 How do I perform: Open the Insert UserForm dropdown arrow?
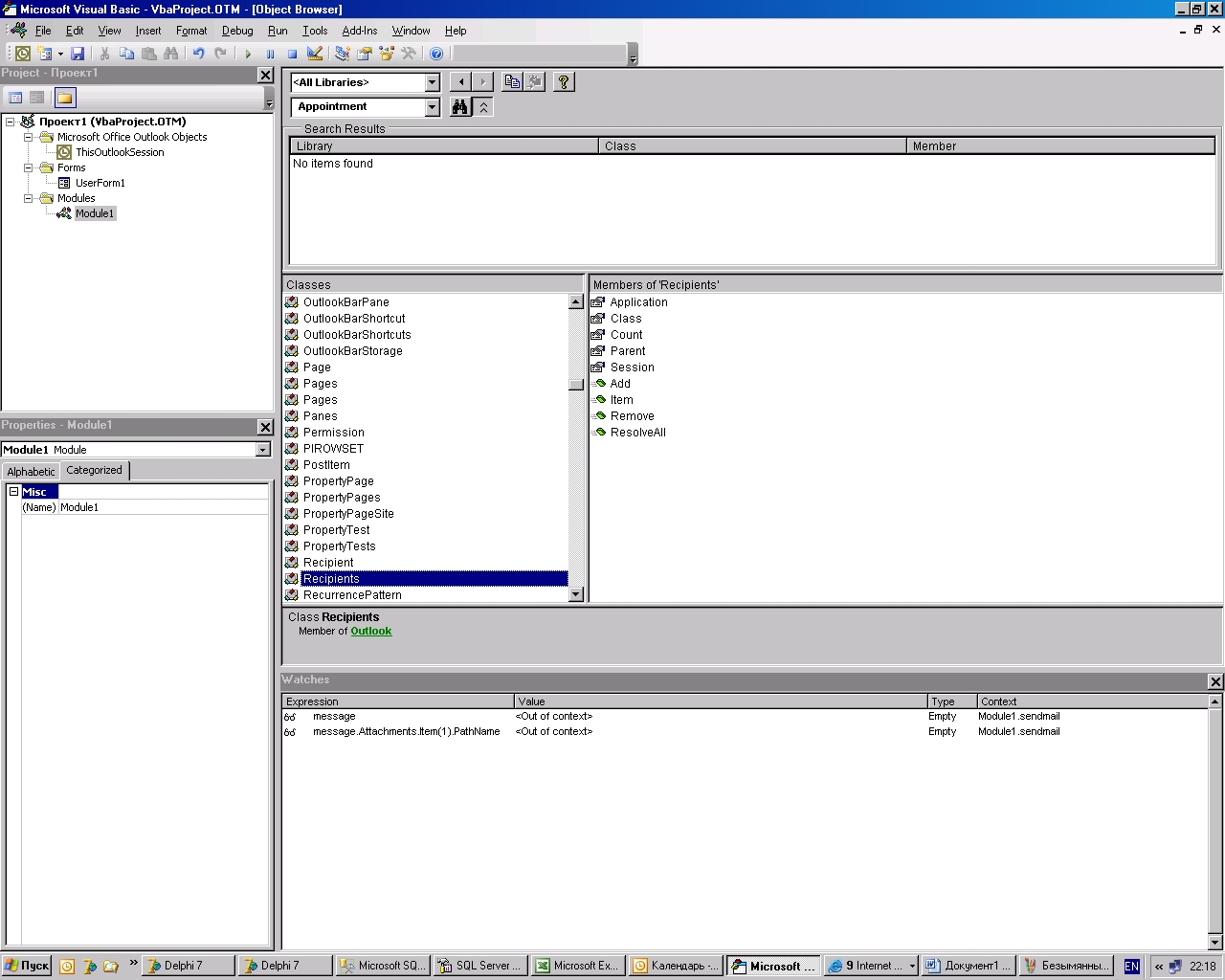tap(59, 54)
